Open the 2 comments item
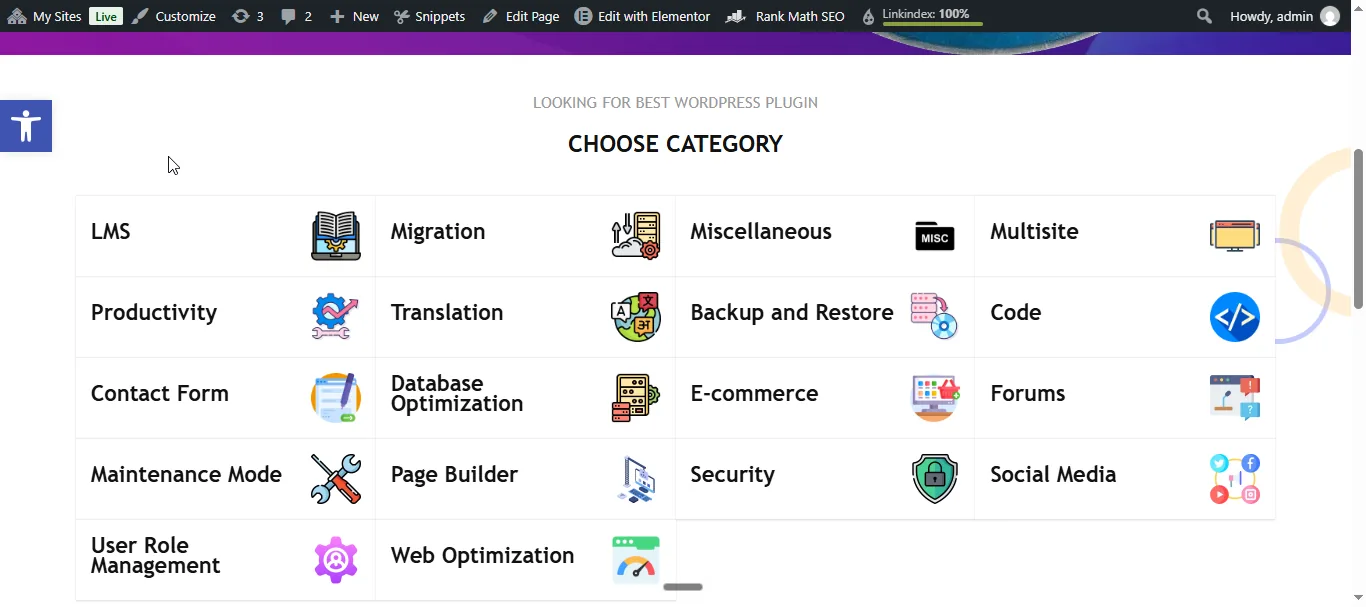This screenshot has height=607, width=1366. click(x=296, y=16)
